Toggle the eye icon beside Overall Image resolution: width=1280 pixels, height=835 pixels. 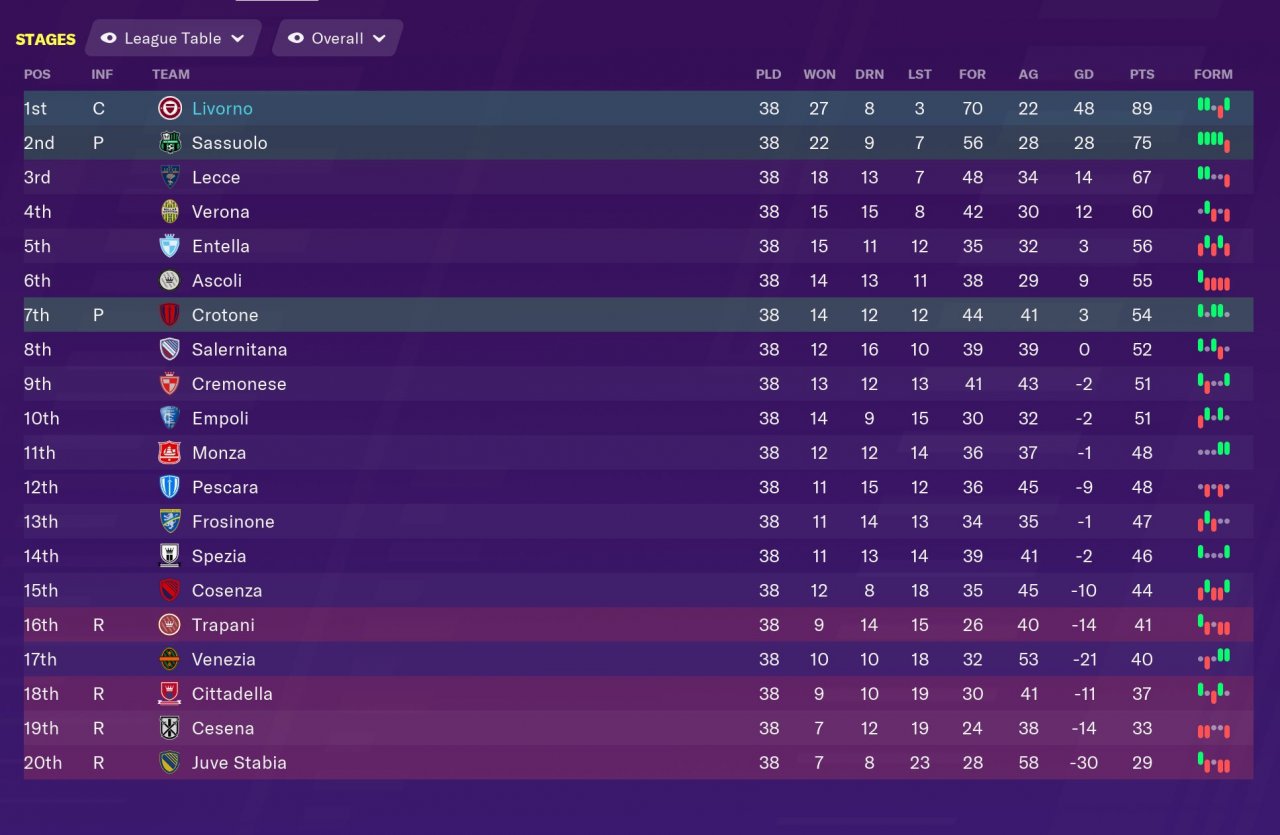295,38
